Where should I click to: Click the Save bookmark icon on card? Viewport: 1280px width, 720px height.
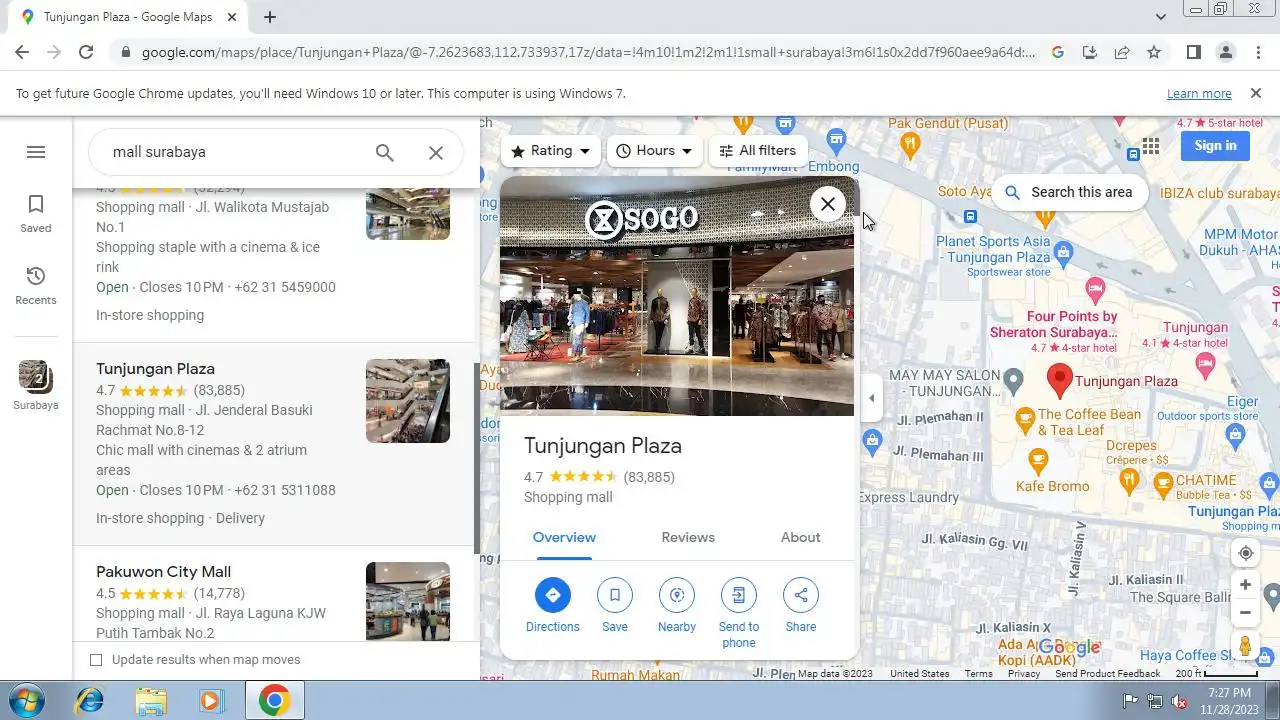click(x=615, y=595)
